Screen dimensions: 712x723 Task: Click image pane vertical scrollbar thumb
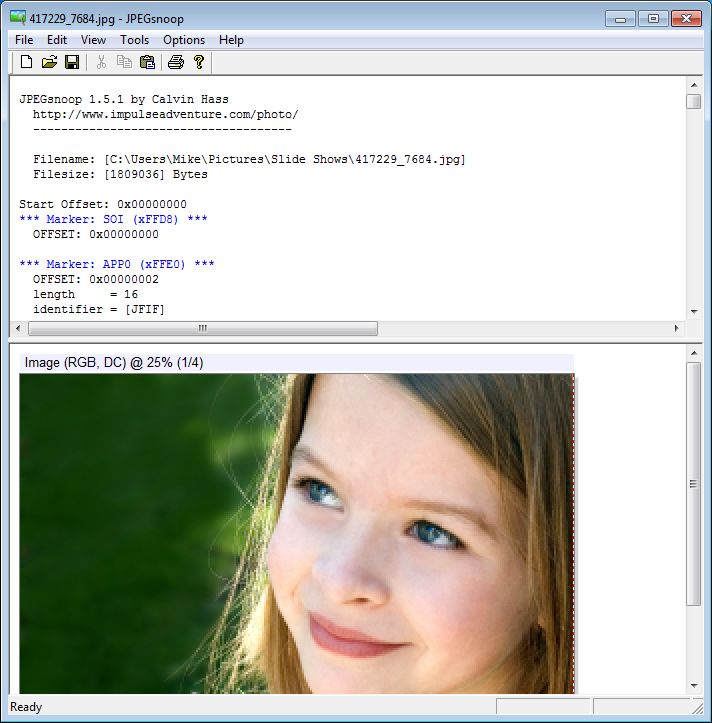coord(694,484)
